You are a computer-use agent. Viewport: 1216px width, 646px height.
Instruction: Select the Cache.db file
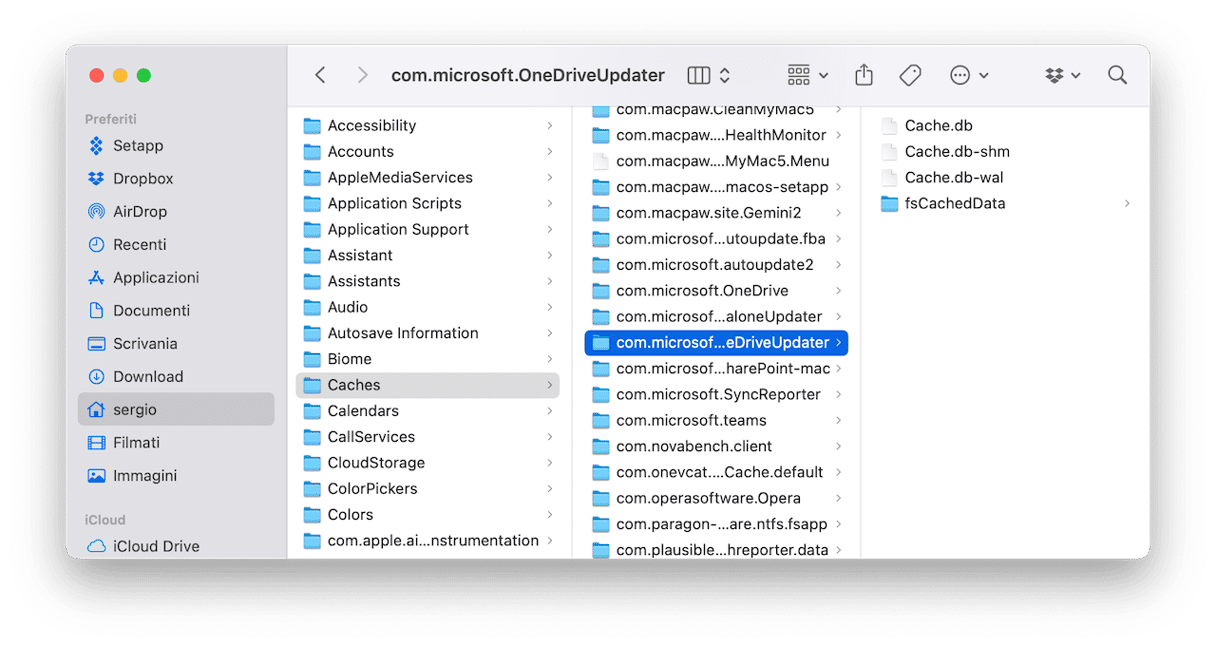tap(938, 125)
